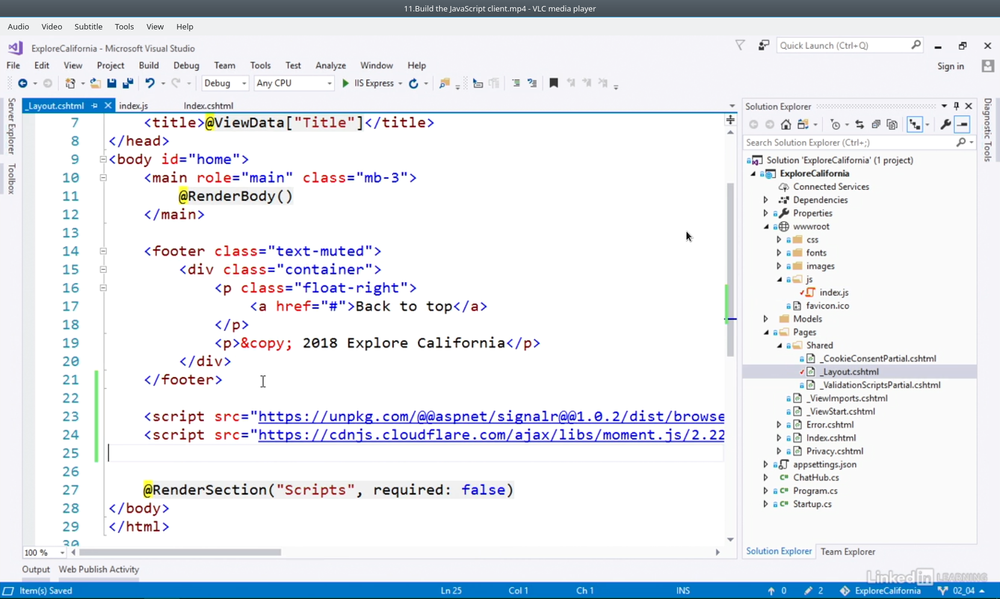The image size is (1000, 599).
Task: Start debugging with the green IIS Express play icon
Action: 346,84
